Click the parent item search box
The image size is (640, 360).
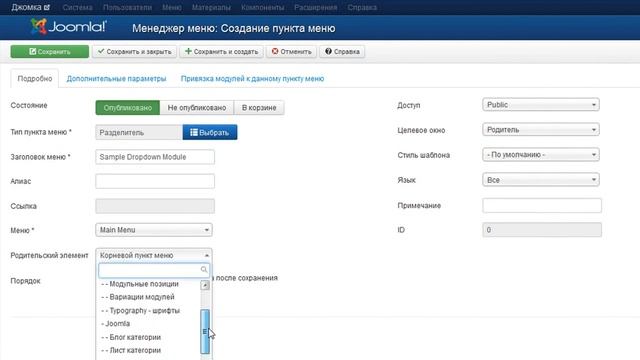coord(154,270)
